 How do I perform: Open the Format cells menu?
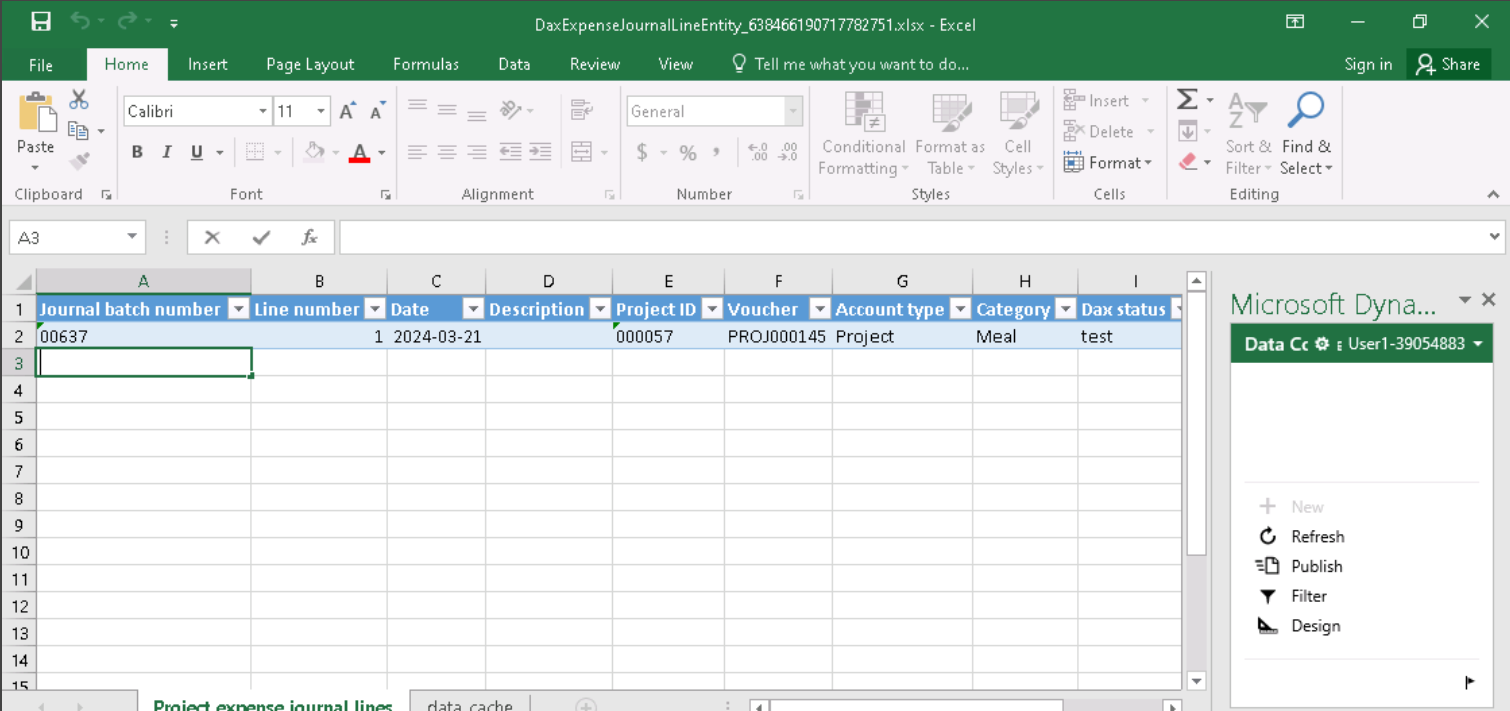(1108, 162)
